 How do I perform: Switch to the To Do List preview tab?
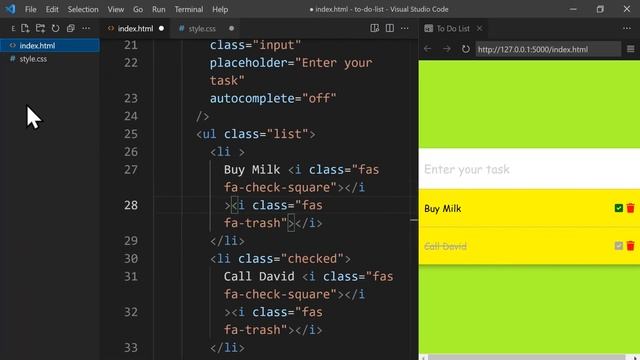[x=453, y=29]
